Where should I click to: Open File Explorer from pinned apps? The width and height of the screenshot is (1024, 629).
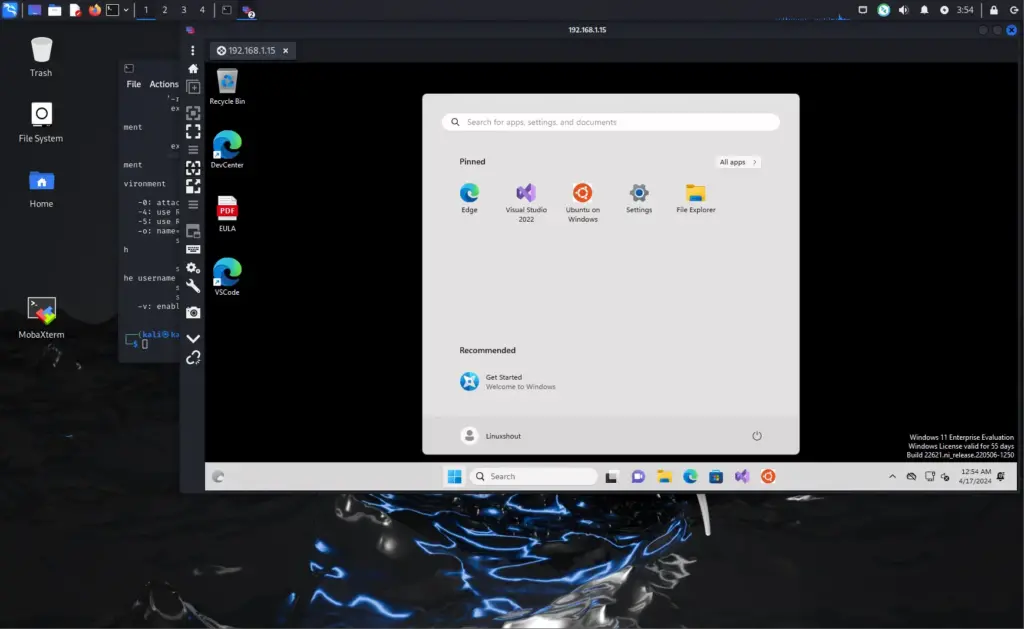[696, 198]
